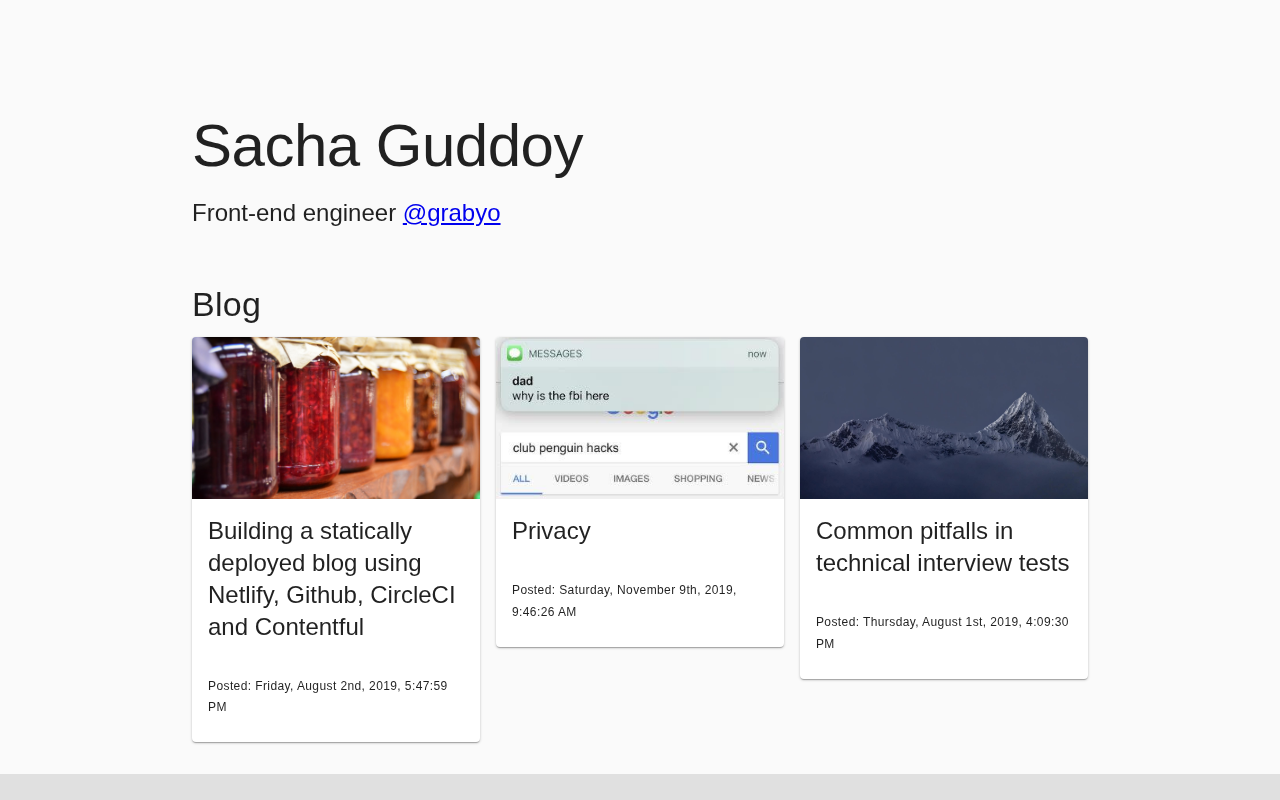1280x800 pixels.
Task: Click the Thursday, August 1st posted date
Action: [x=942, y=633]
